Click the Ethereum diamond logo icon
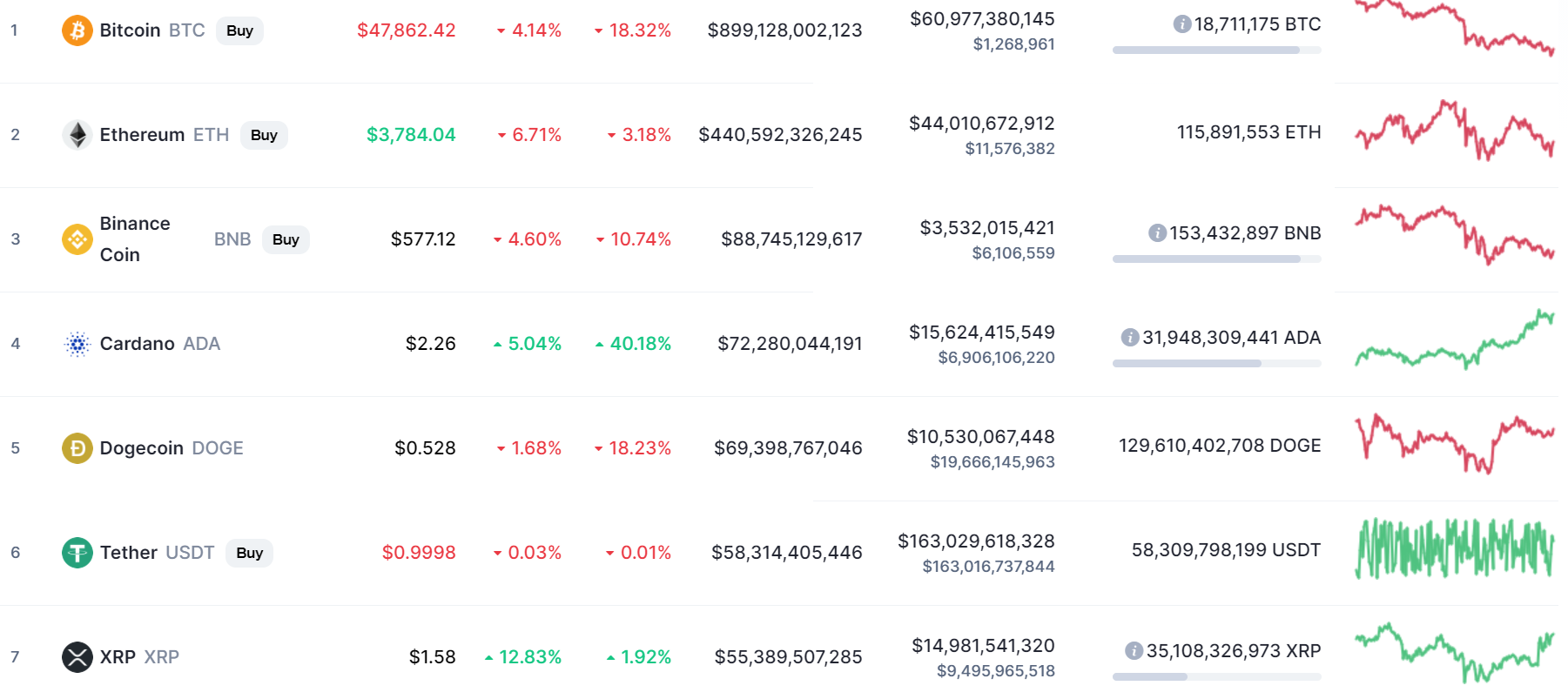 [x=77, y=135]
